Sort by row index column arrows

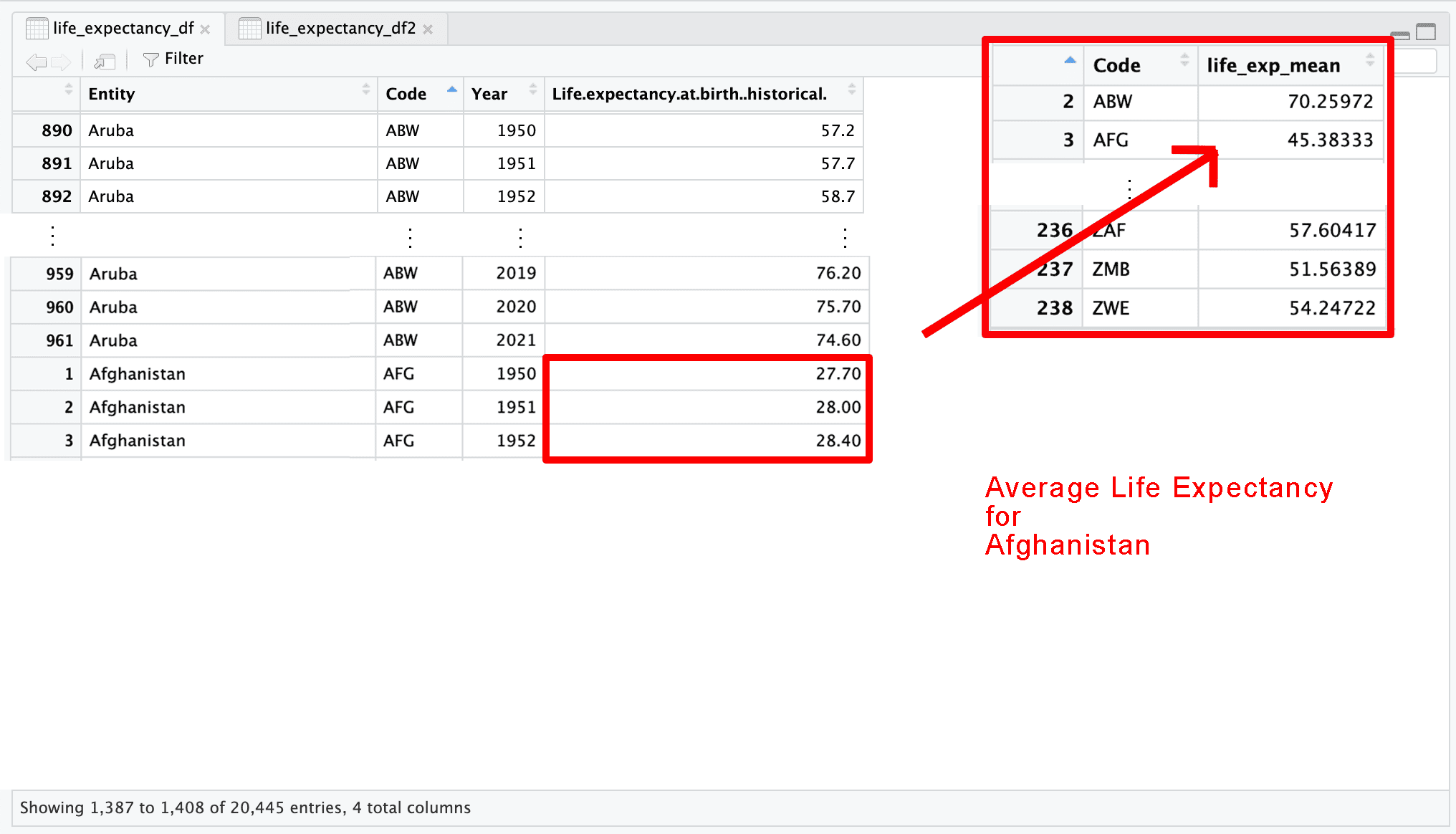[68, 90]
